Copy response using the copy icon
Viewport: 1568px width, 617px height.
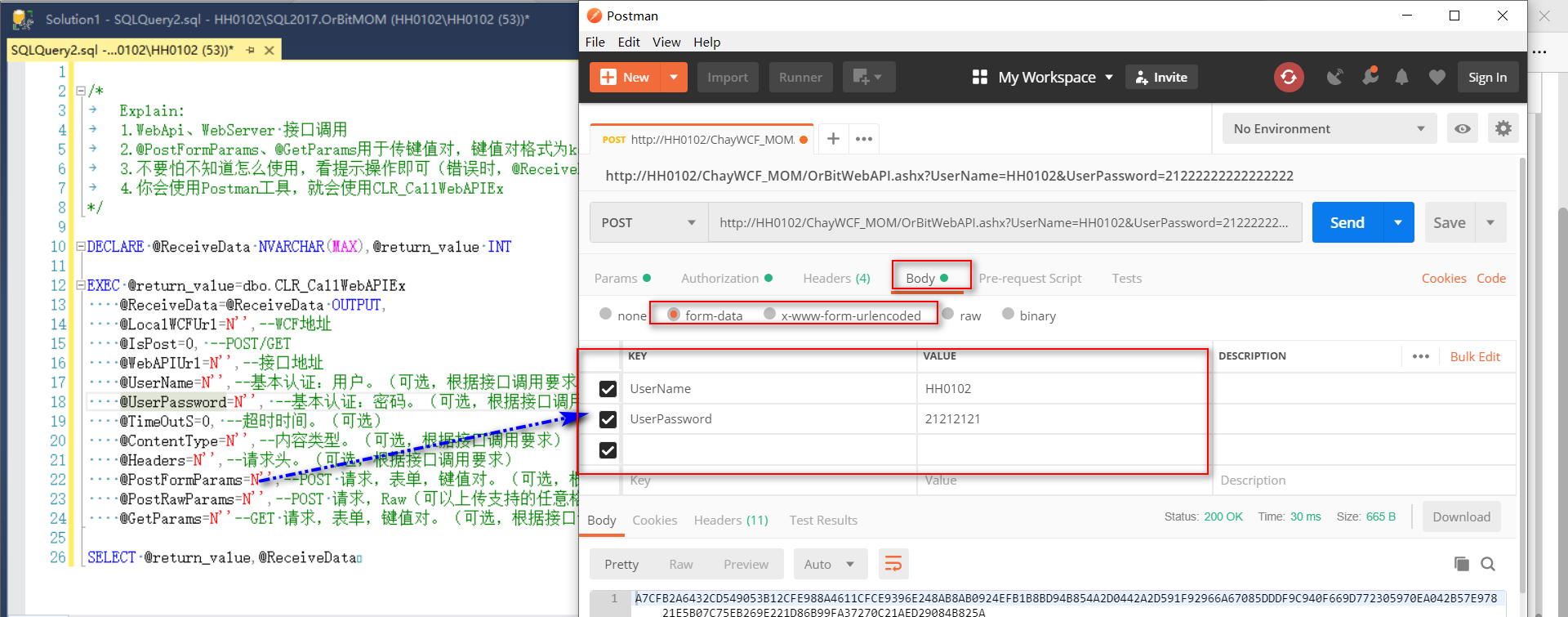tap(1462, 564)
